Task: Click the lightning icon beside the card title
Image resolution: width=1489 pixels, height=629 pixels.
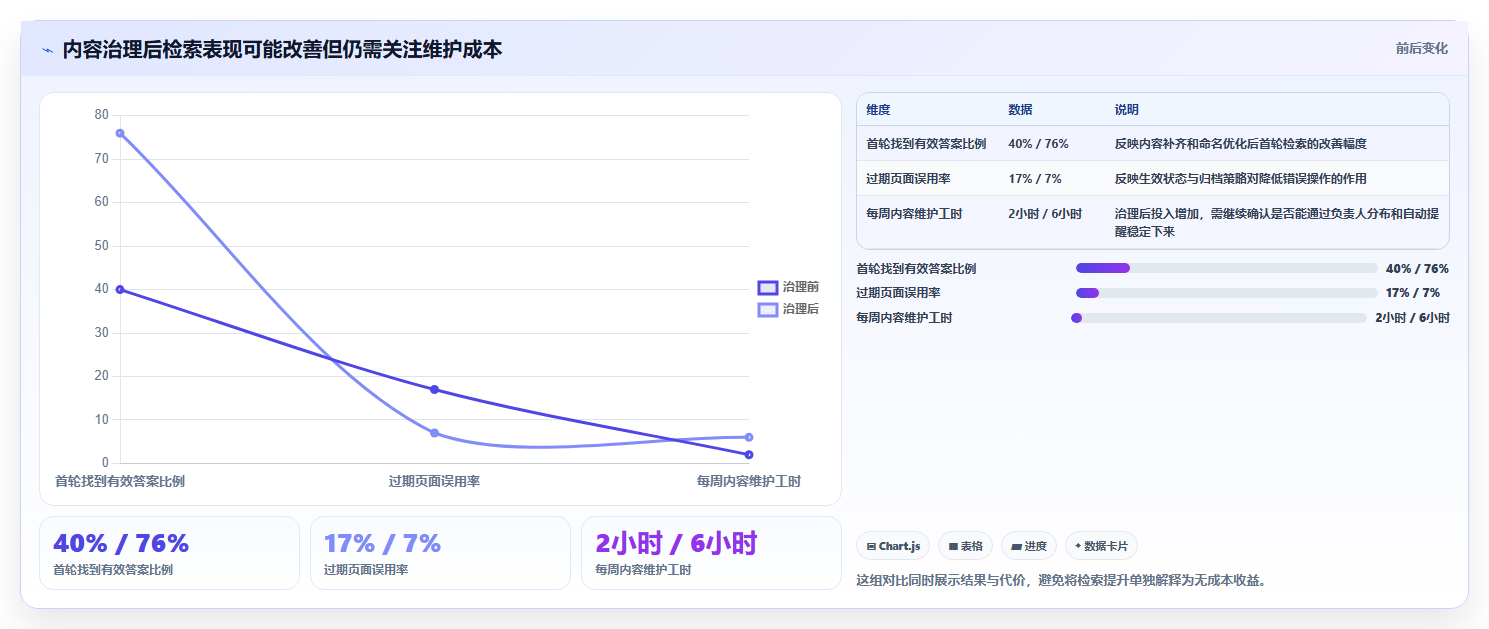Action: [47, 50]
